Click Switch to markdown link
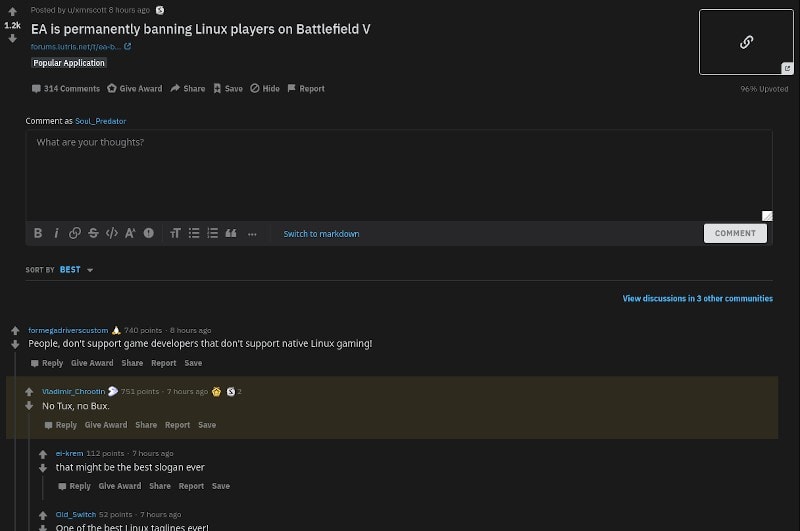The width and height of the screenshot is (800, 531). tap(321, 234)
